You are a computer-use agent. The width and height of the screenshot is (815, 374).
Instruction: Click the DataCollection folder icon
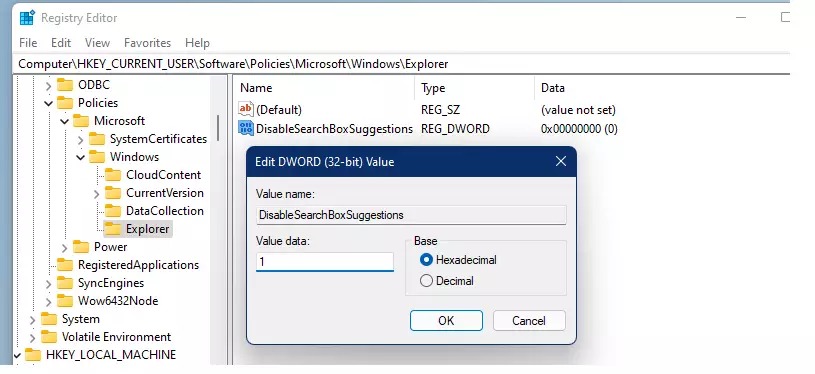tap(113, 210)
